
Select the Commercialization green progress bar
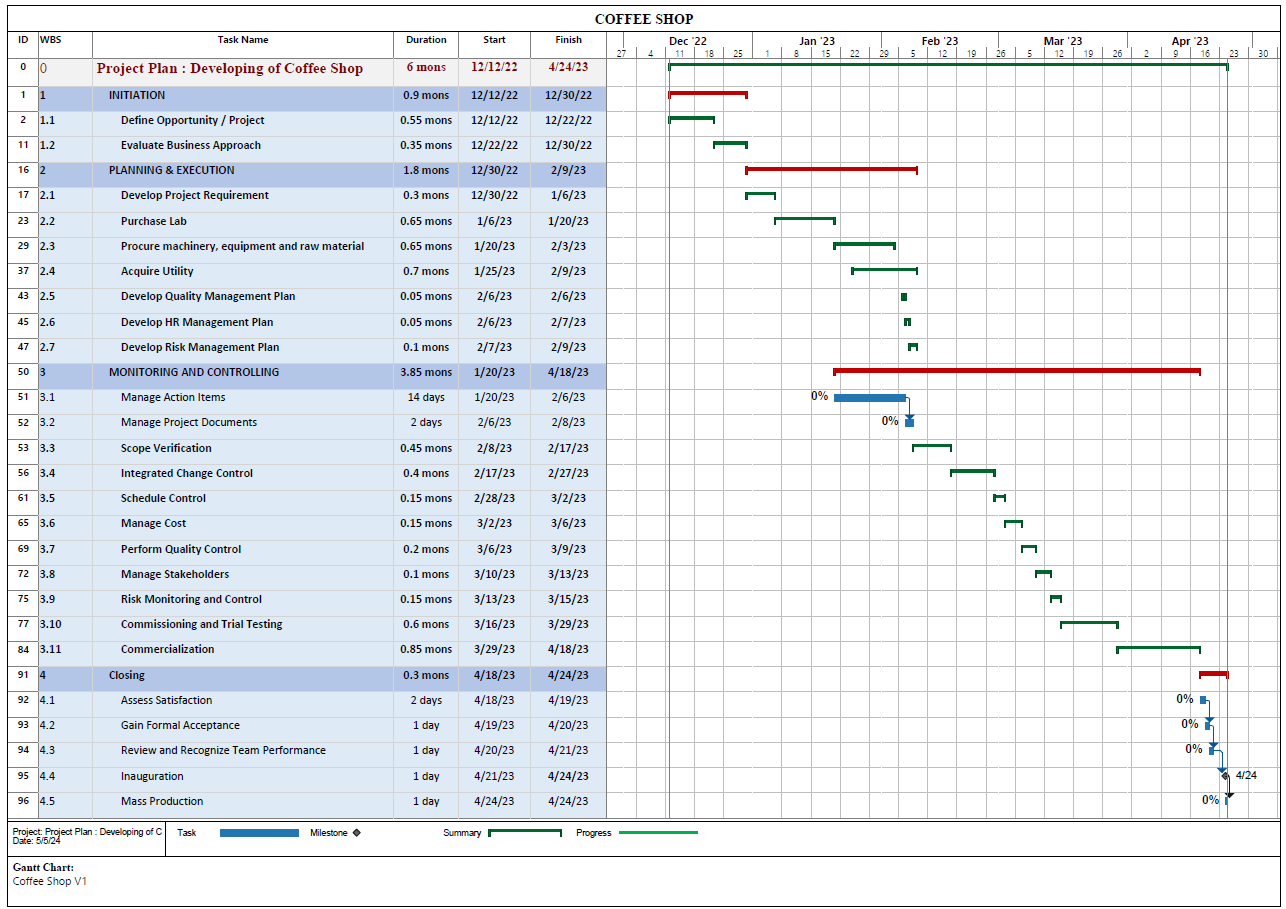[1158, 649]
